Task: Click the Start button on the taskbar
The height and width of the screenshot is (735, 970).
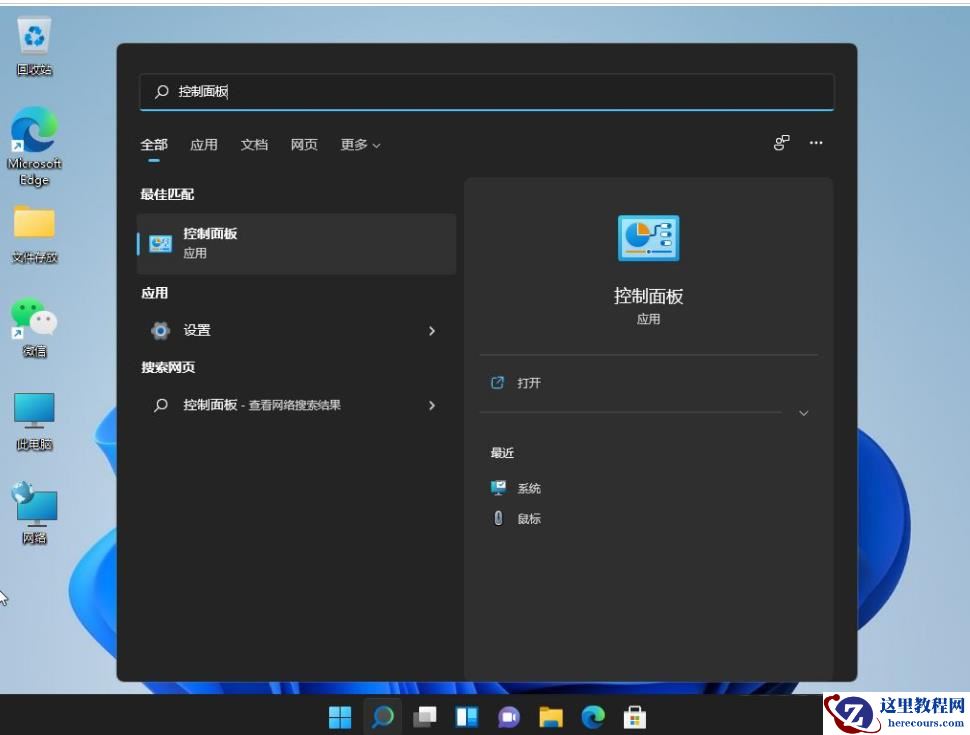Action: 340,717
